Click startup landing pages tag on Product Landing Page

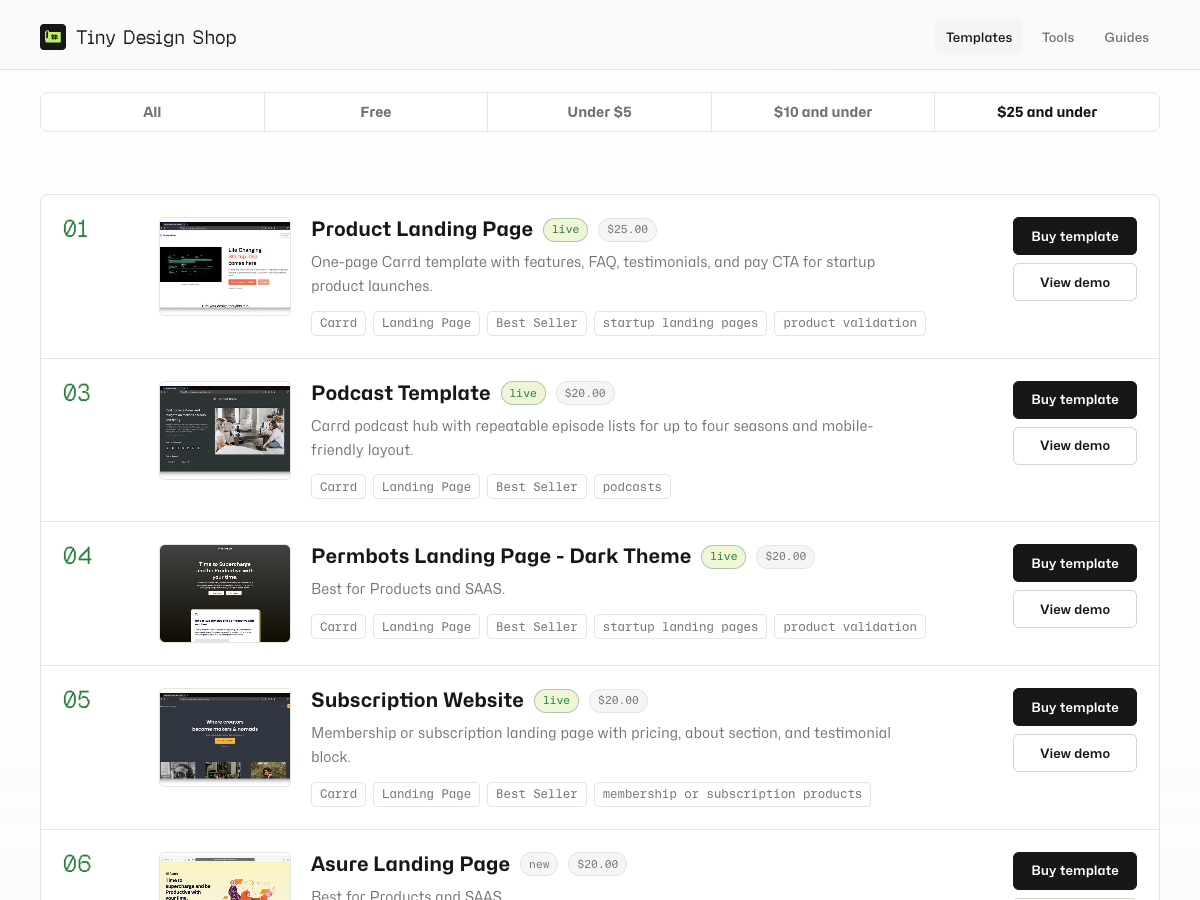680,323
